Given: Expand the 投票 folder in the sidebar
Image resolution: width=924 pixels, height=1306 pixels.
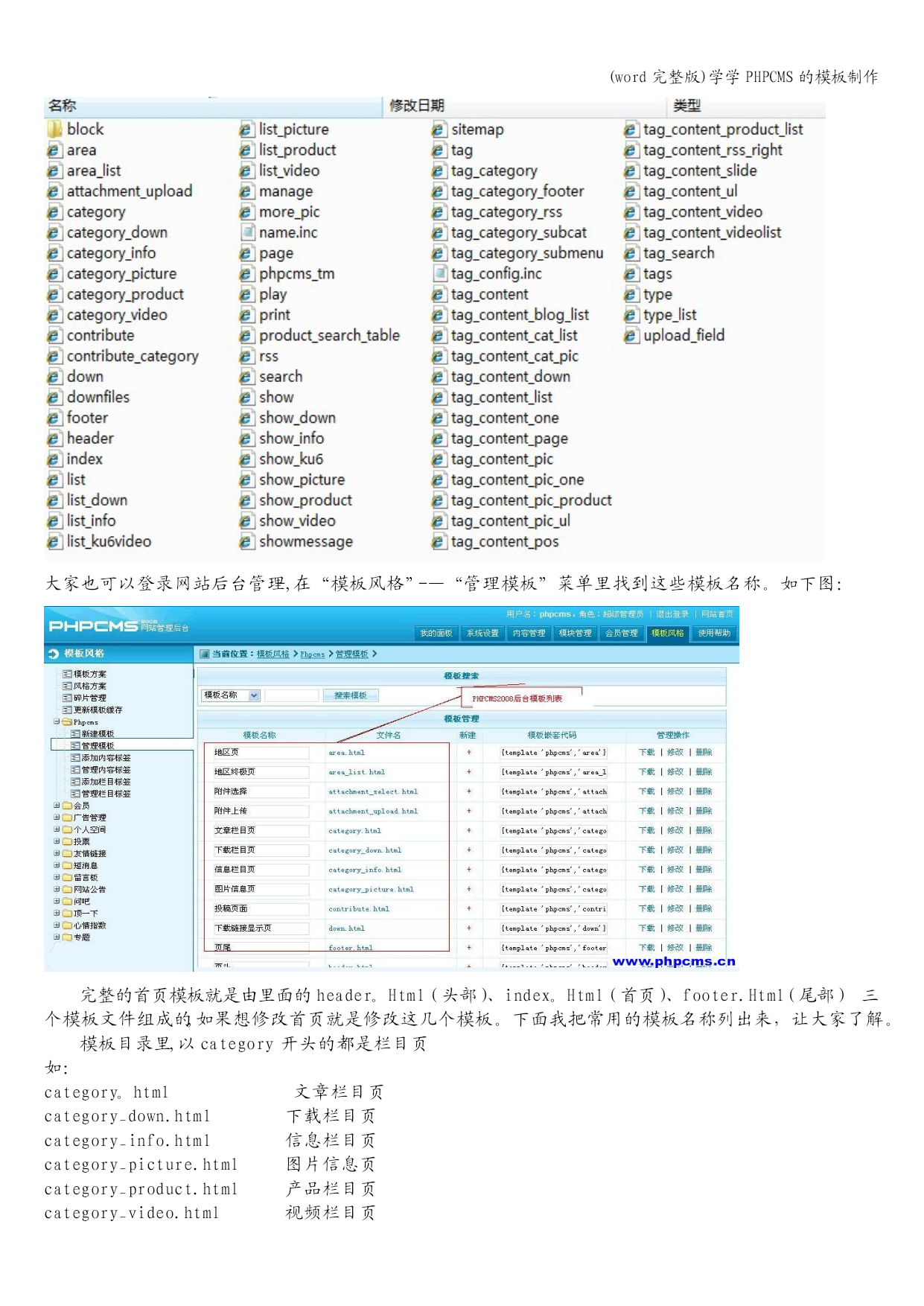Looking at the screenshot, I should pos(57,841).
